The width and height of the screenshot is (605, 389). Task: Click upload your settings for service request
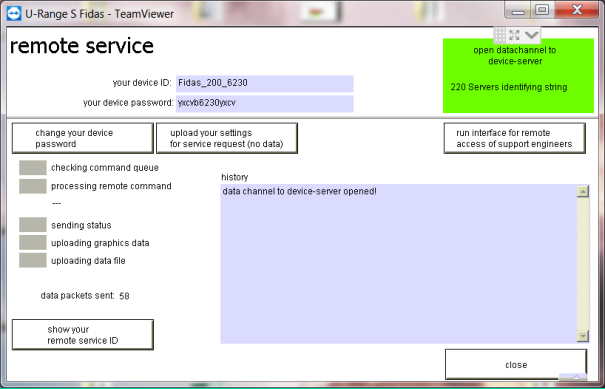tap(227, 138)
